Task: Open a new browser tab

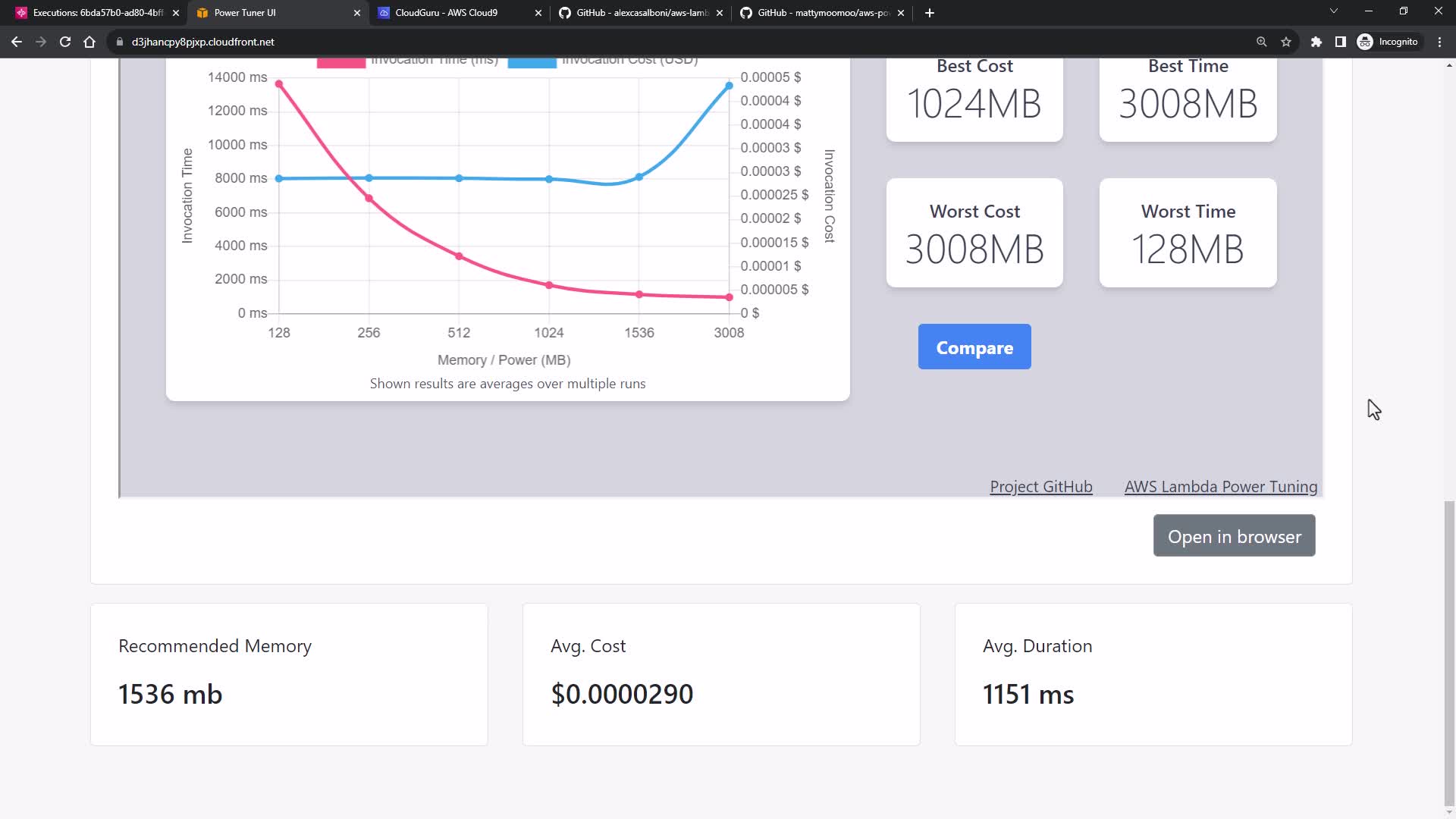Action: (930, 13)
